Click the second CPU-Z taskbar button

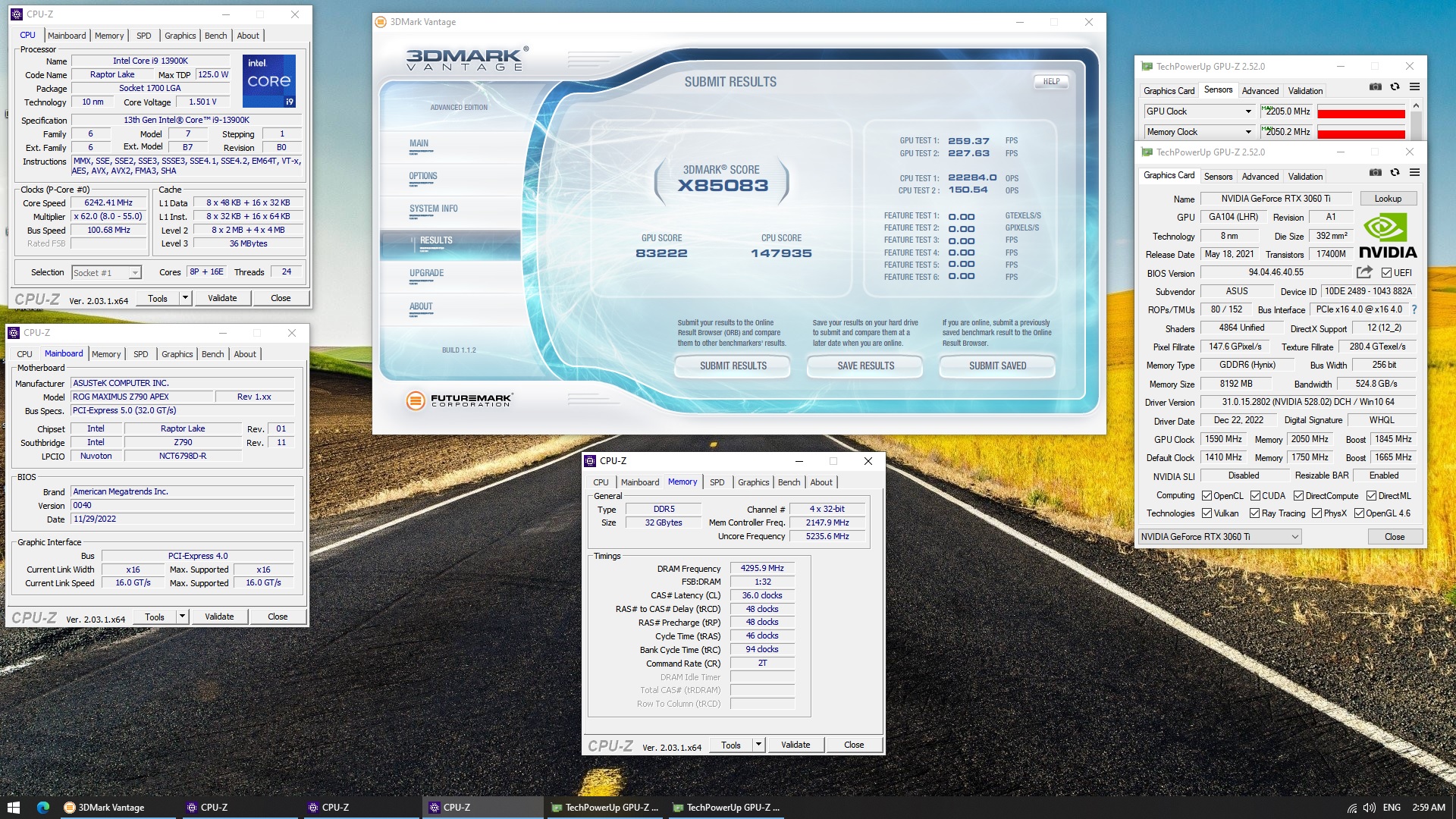pos(360,808)
